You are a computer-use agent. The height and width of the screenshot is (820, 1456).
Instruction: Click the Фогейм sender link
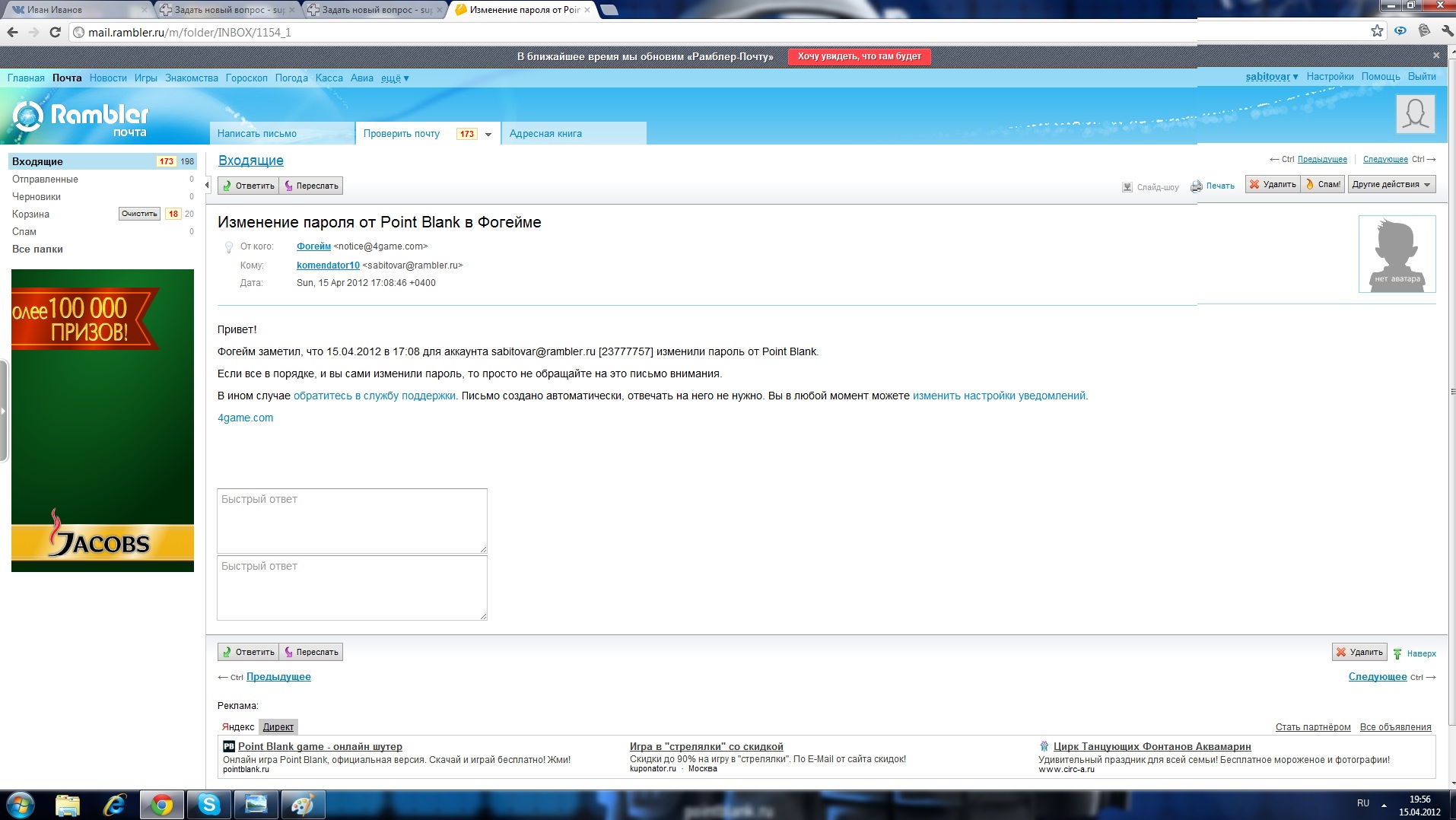click(313, 246)
